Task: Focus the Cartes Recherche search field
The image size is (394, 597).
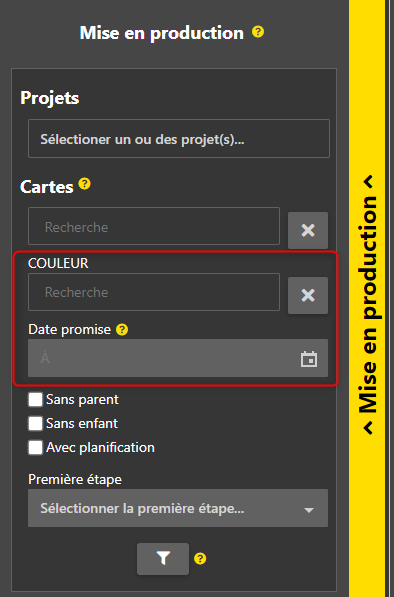Action: (154, 226)
